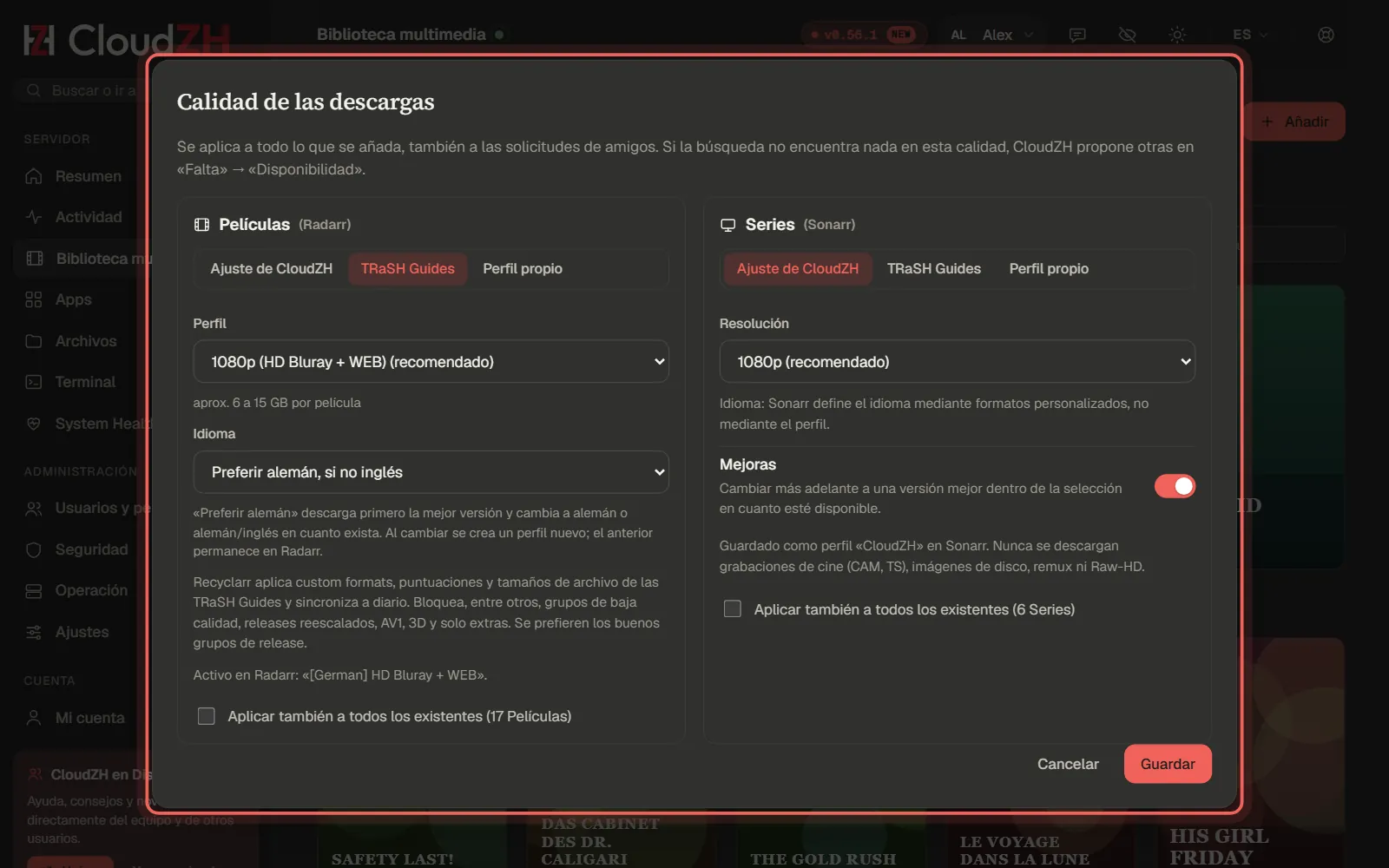Click the crossed-out eye privacy icon

[x=1127, y=35]
